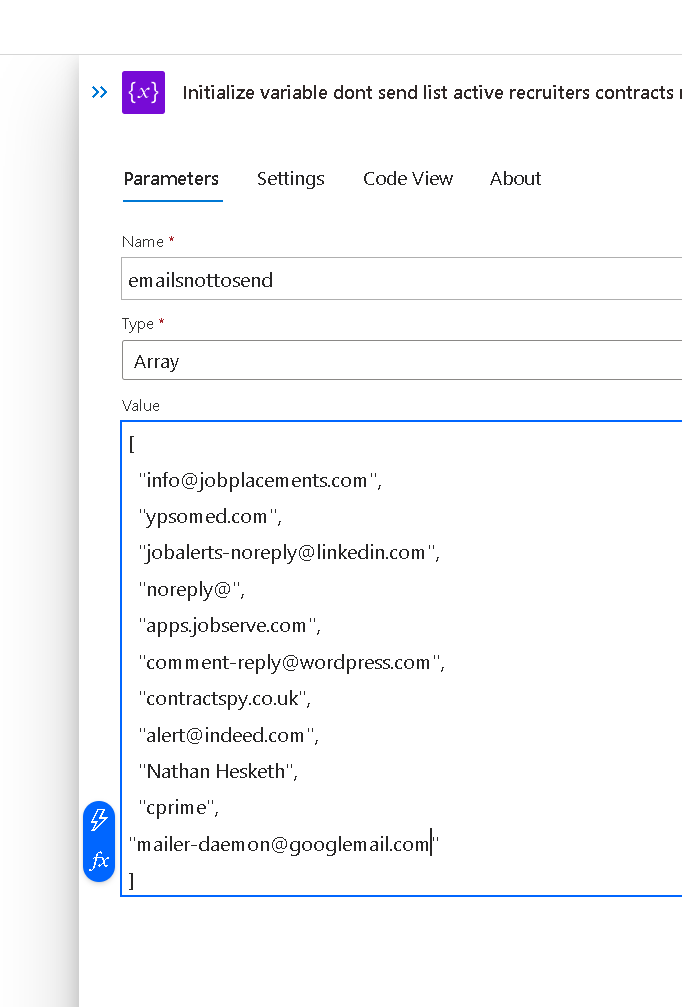Click the purple variable action icon
Screen dimensions: 682x1007
[143, 92]
